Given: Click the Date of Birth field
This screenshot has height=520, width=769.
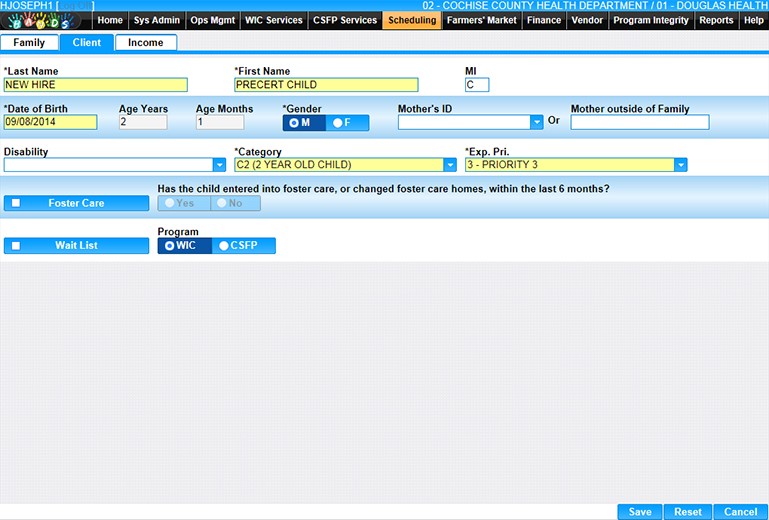Looking at the screenshot, I should (50, 123).
